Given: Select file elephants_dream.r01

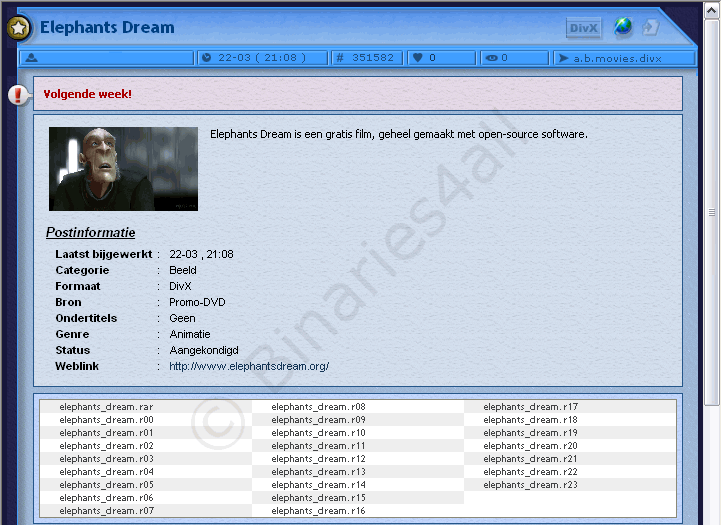Looking at the screenshot, I should tap(106, 432).
